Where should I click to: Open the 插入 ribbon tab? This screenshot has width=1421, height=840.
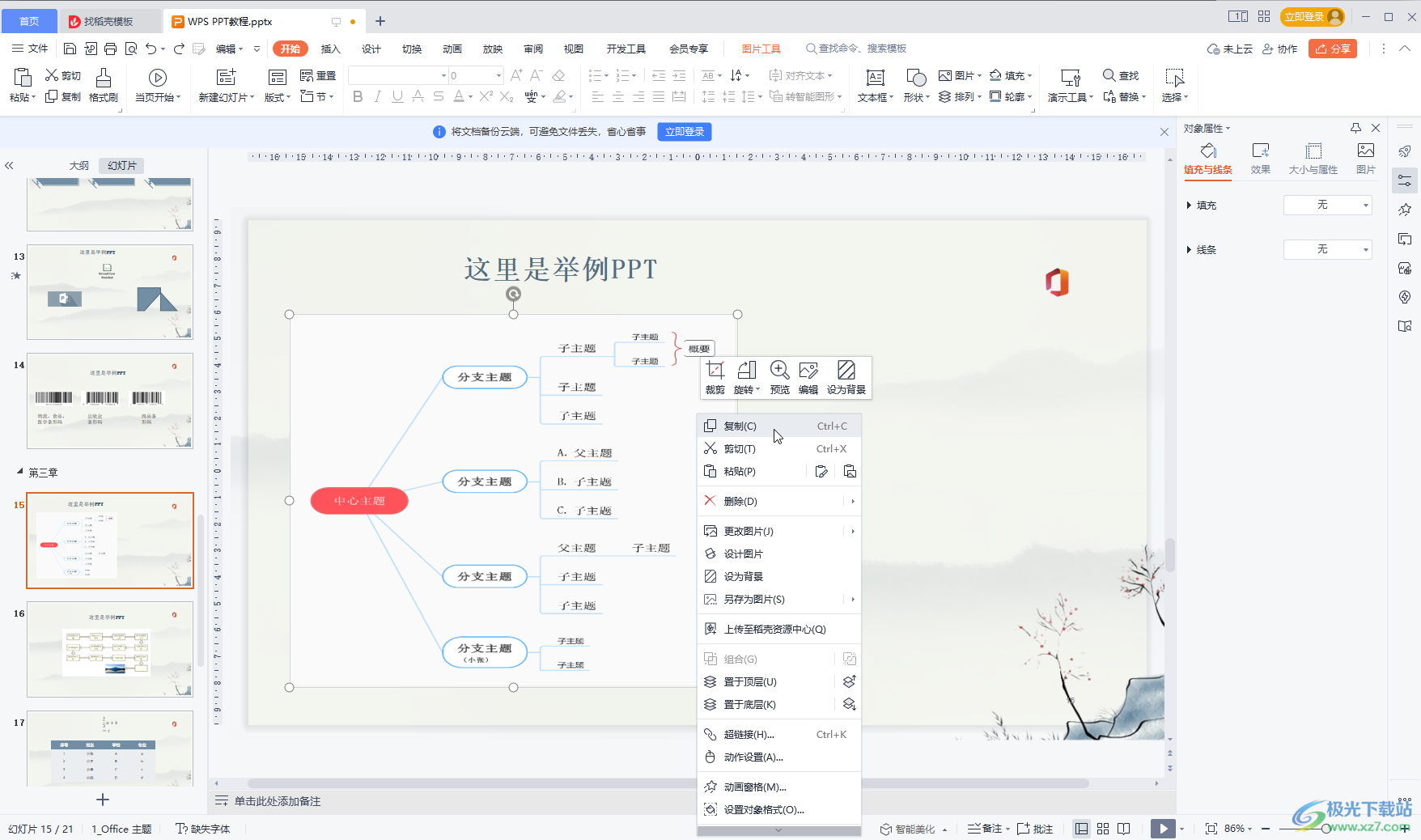[x=330, y=49]
